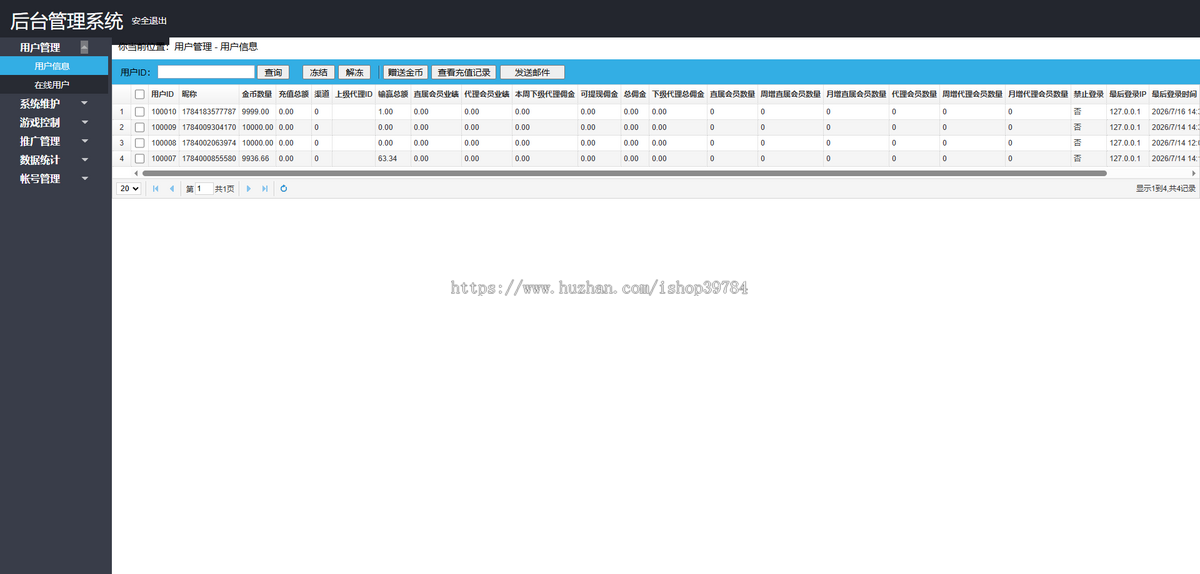
Task: Click left arrow of horizontal scrollbar
Action: (x=138, y=173)
